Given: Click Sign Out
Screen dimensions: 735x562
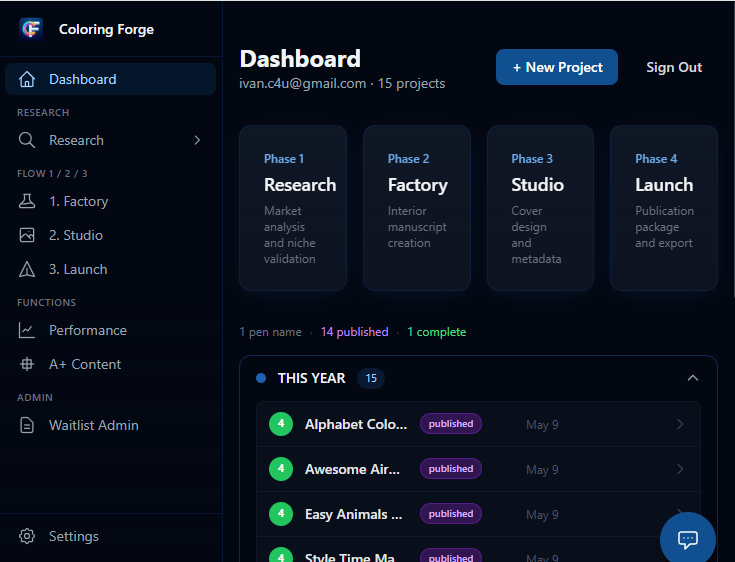Looking at the screenshot, I should [x=674, y=67].
